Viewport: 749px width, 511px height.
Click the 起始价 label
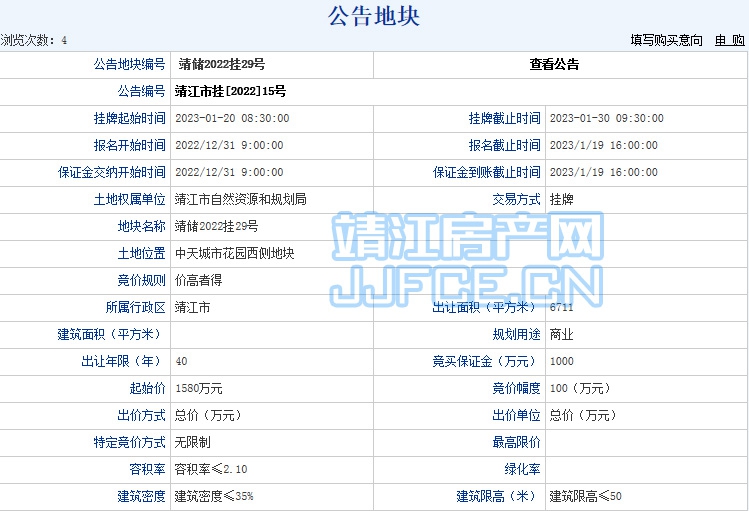148,388
